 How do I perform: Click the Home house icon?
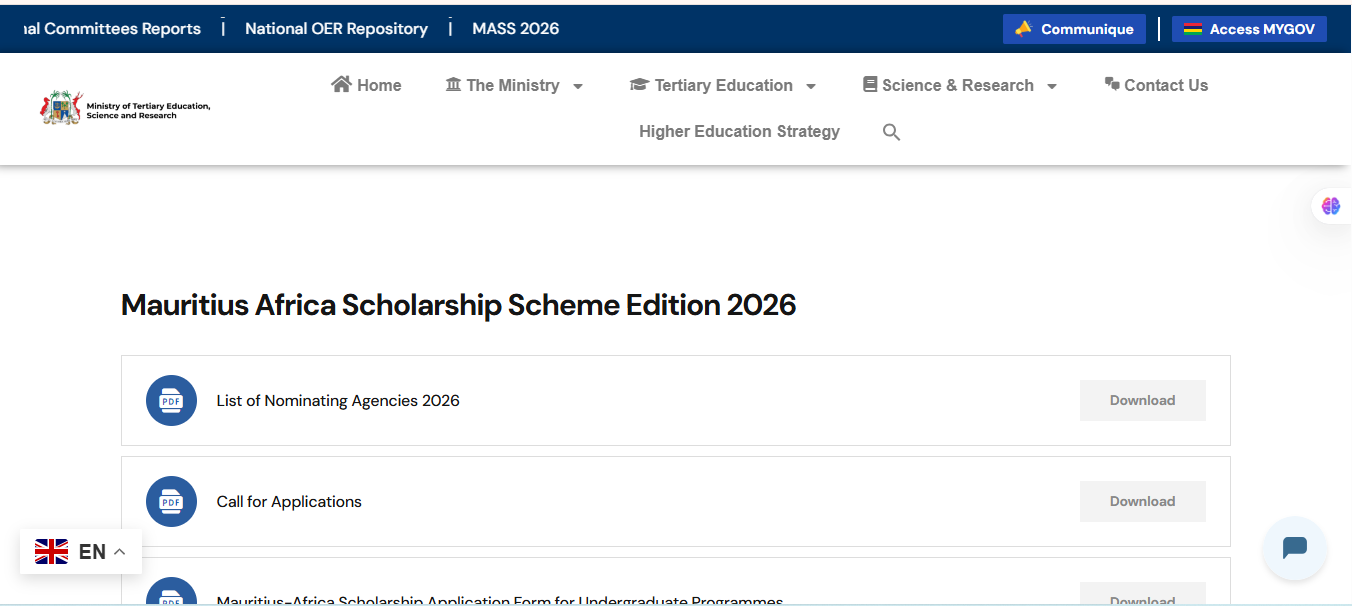coord(341,84)
